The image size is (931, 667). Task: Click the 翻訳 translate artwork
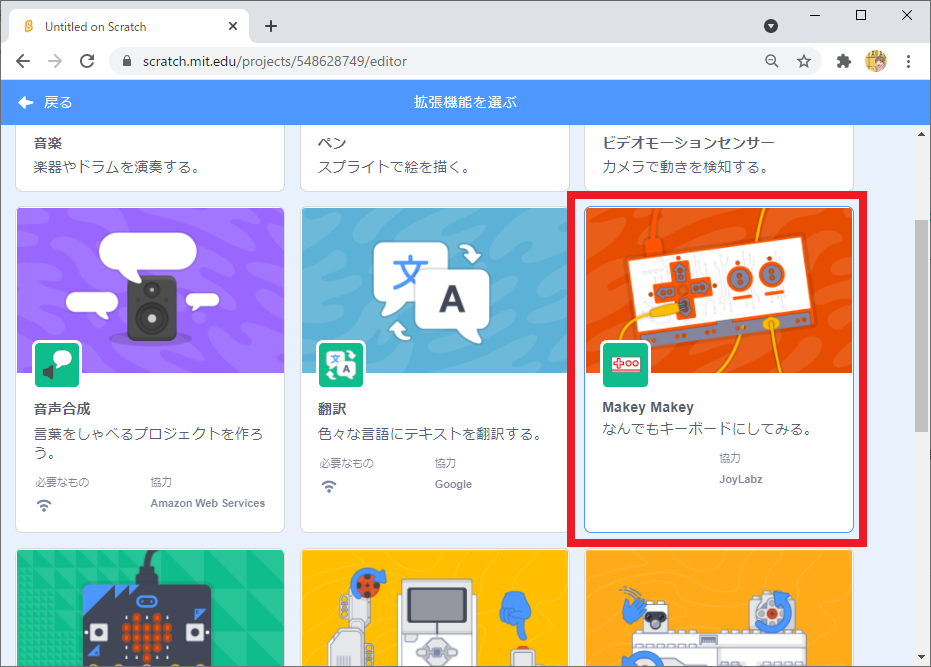(435, 290)
